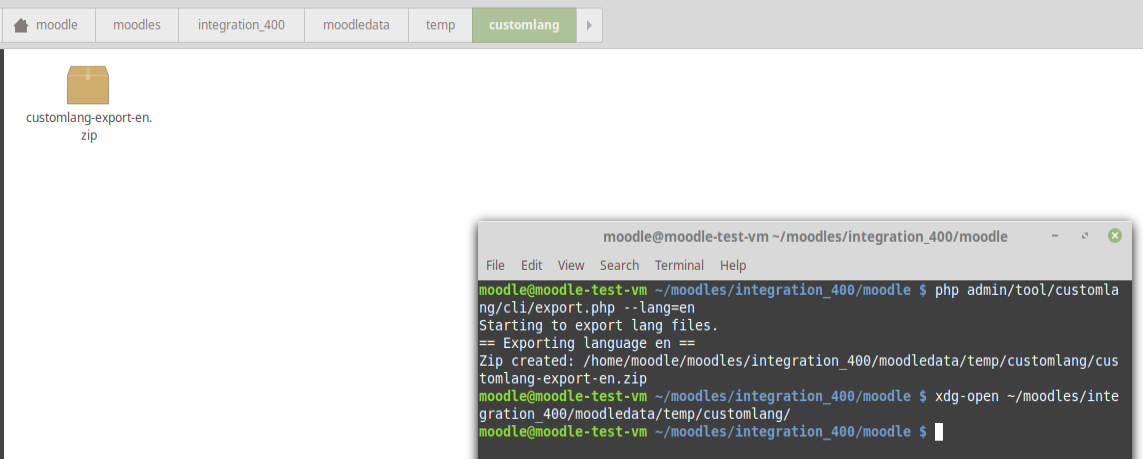Maximize the terminal window
Screen dimensions: 1143x459
pyautogui.click(x=1085, y=236)
